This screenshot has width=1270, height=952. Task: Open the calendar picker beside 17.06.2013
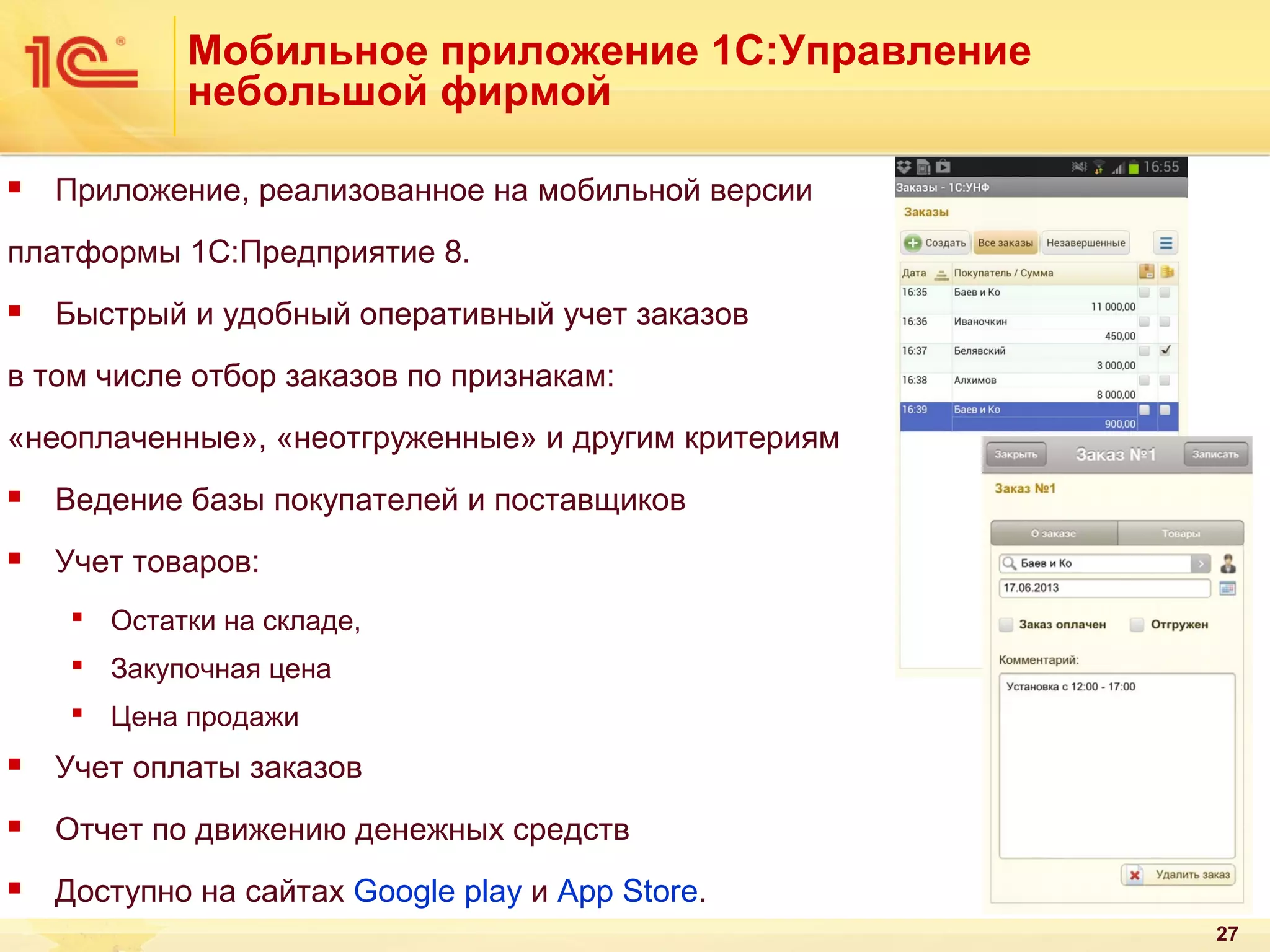coord(1227,588)
